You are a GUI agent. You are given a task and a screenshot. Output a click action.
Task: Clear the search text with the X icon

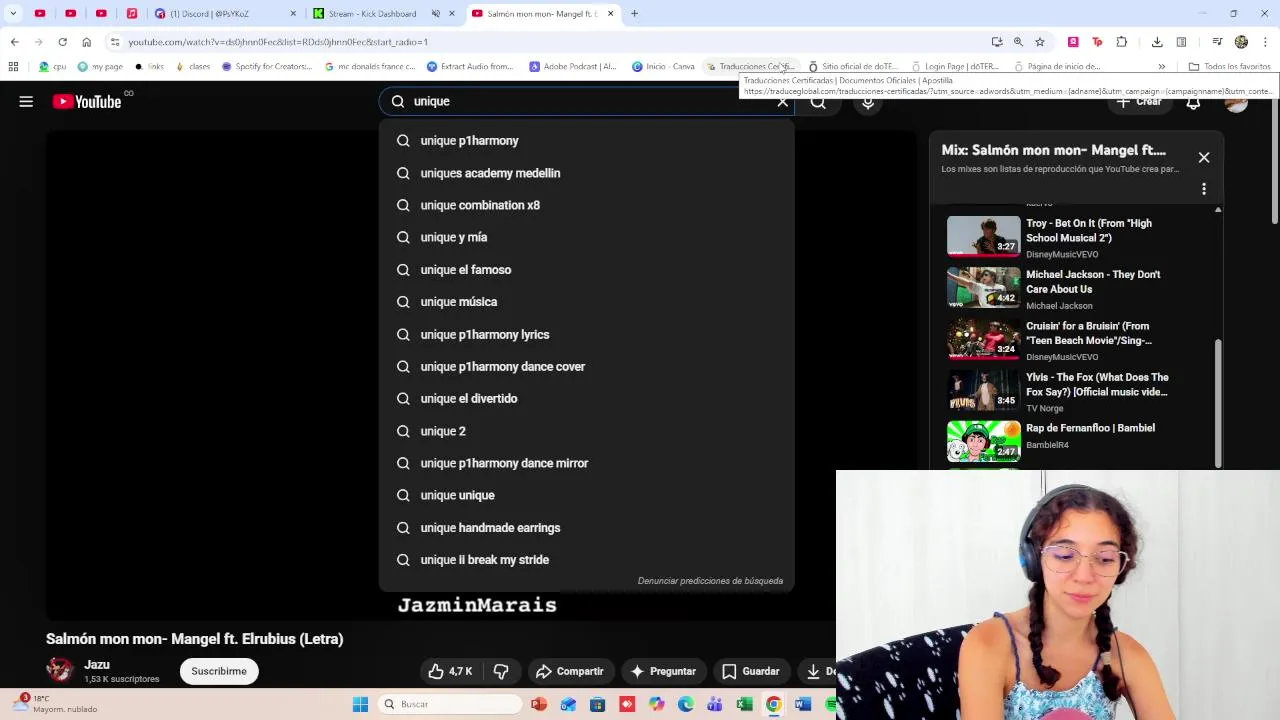[783, 102]
